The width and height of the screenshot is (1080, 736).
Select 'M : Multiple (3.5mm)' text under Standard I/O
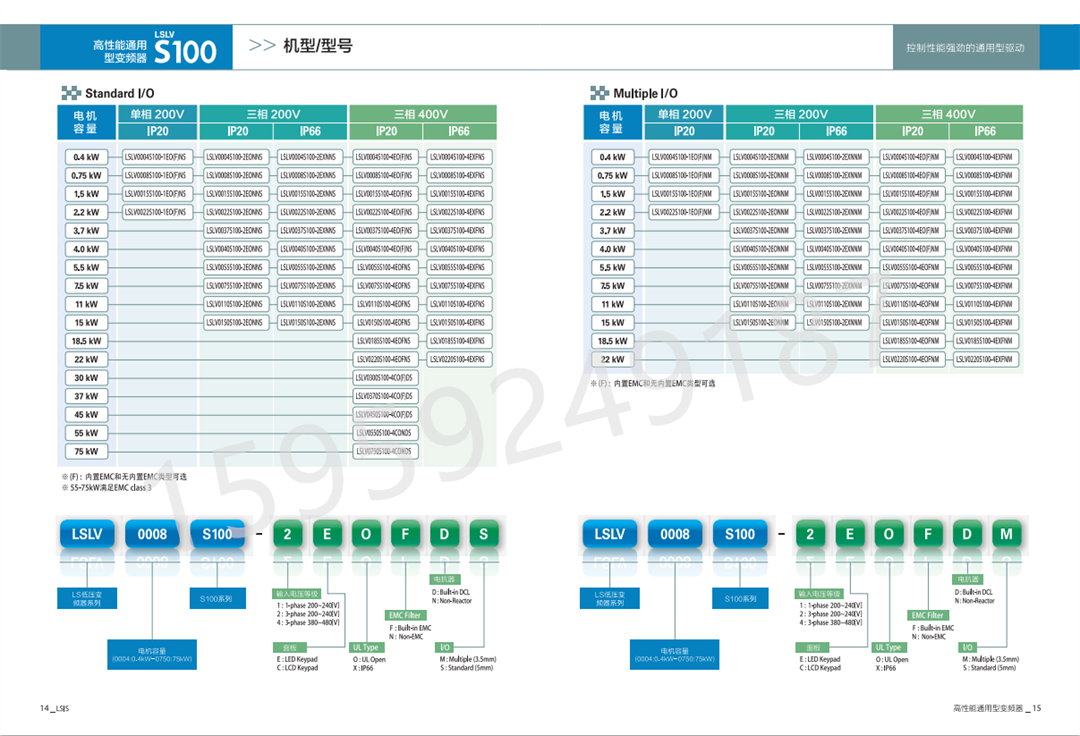click(468, 659)
